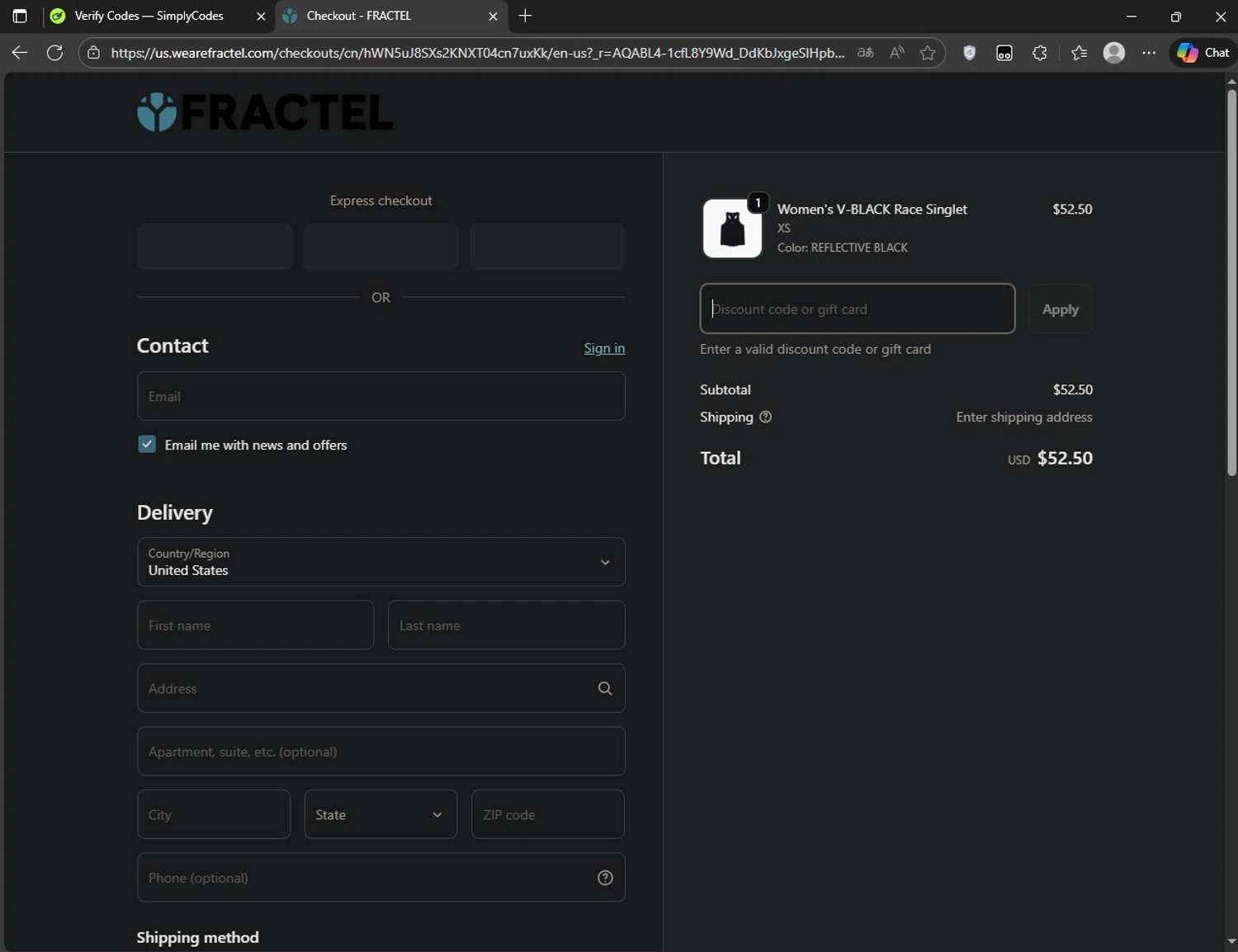Open the State dropdown
This screenshot has width=1238, height=952.
tap(380, 814)
